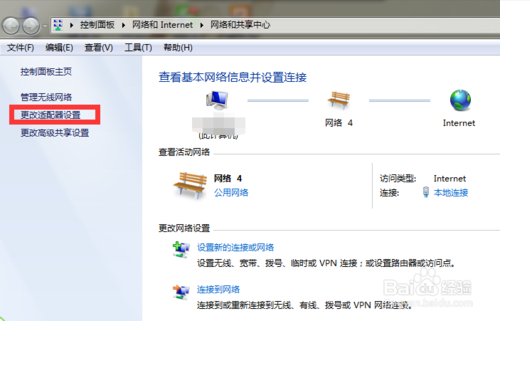Click the network icon in address bar

[58, 25]
